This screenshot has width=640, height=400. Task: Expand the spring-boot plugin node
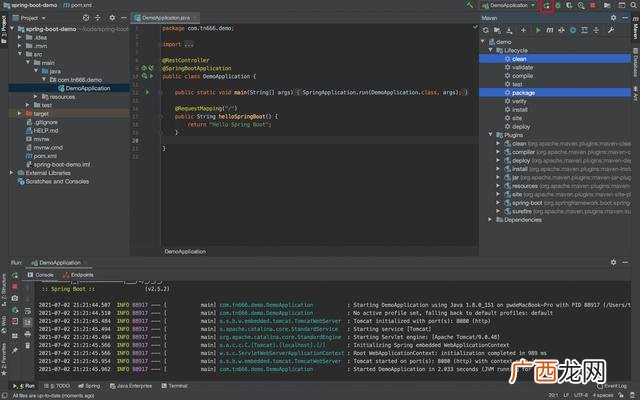[498, 203]
